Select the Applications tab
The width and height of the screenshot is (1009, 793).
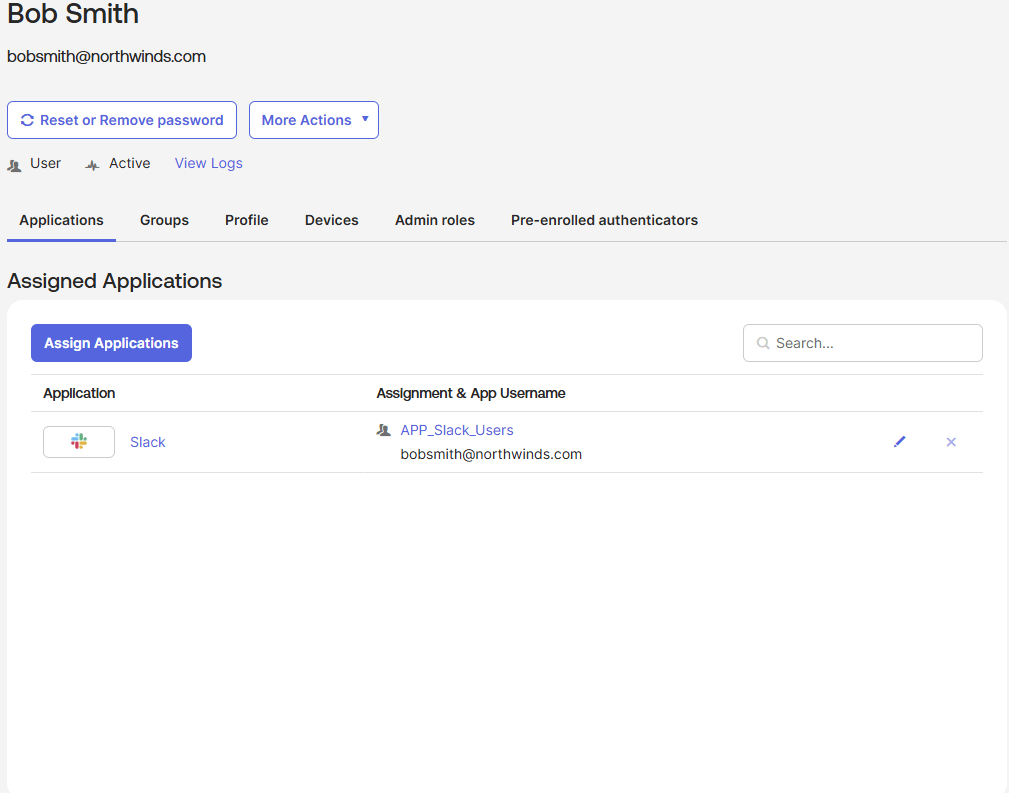coord(61,220)
